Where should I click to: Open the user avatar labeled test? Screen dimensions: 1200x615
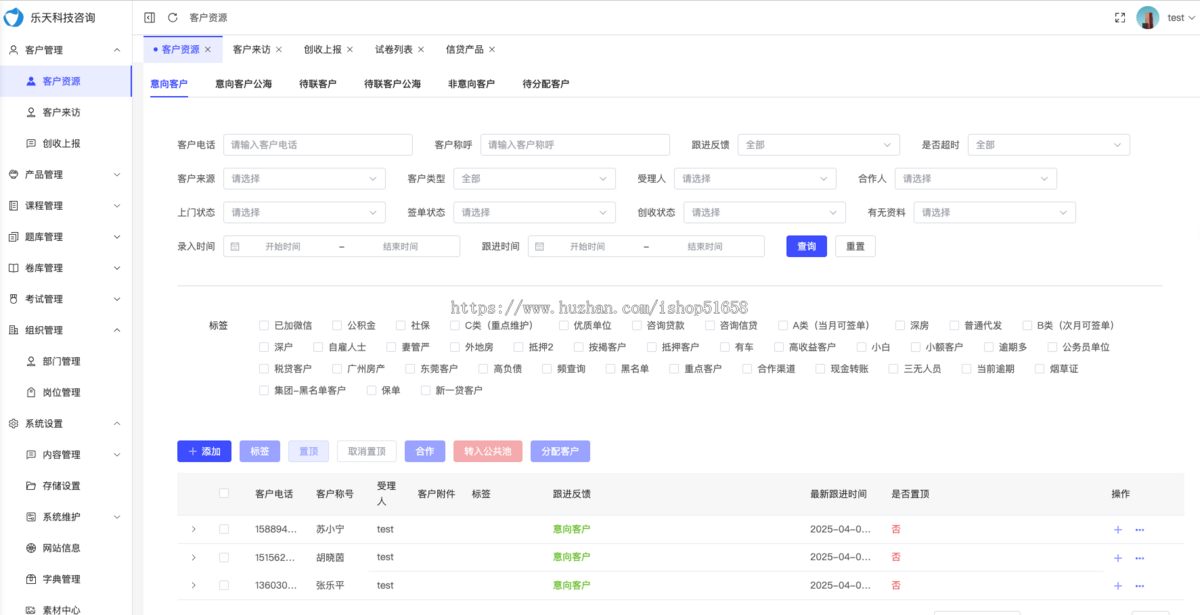[x=1147, y=16]
